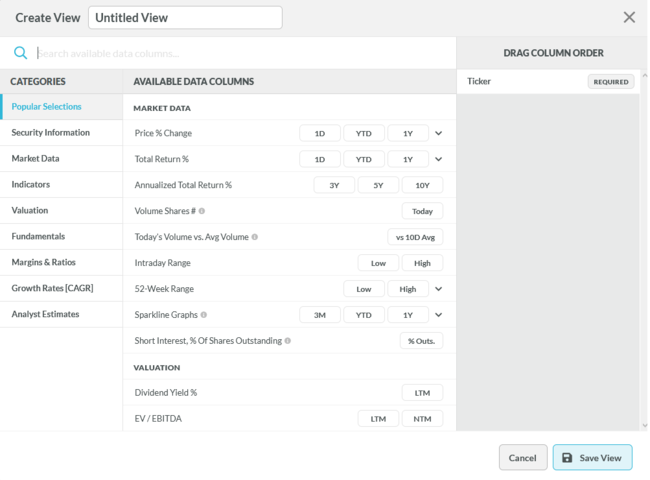Click info icon next to Today's Volume vs. Avg Volume

click(x=255, y=237)
